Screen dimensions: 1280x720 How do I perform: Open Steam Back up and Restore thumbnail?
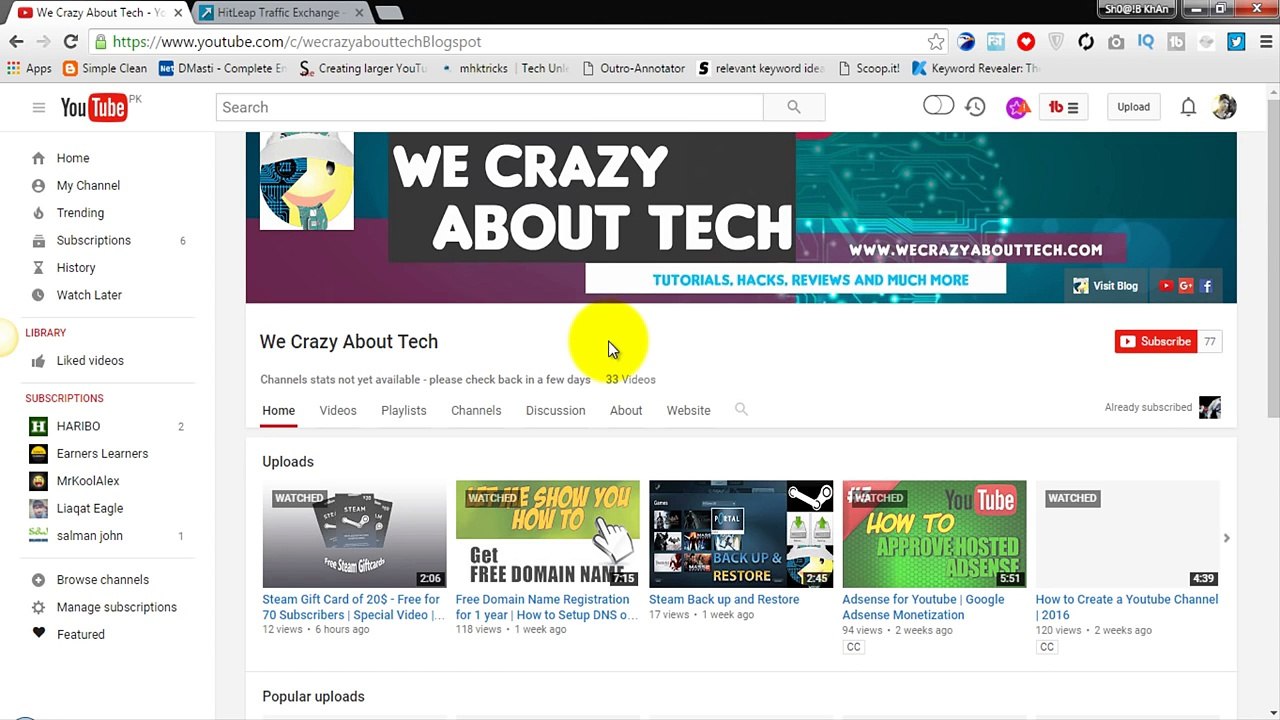(x=741, y=534)
